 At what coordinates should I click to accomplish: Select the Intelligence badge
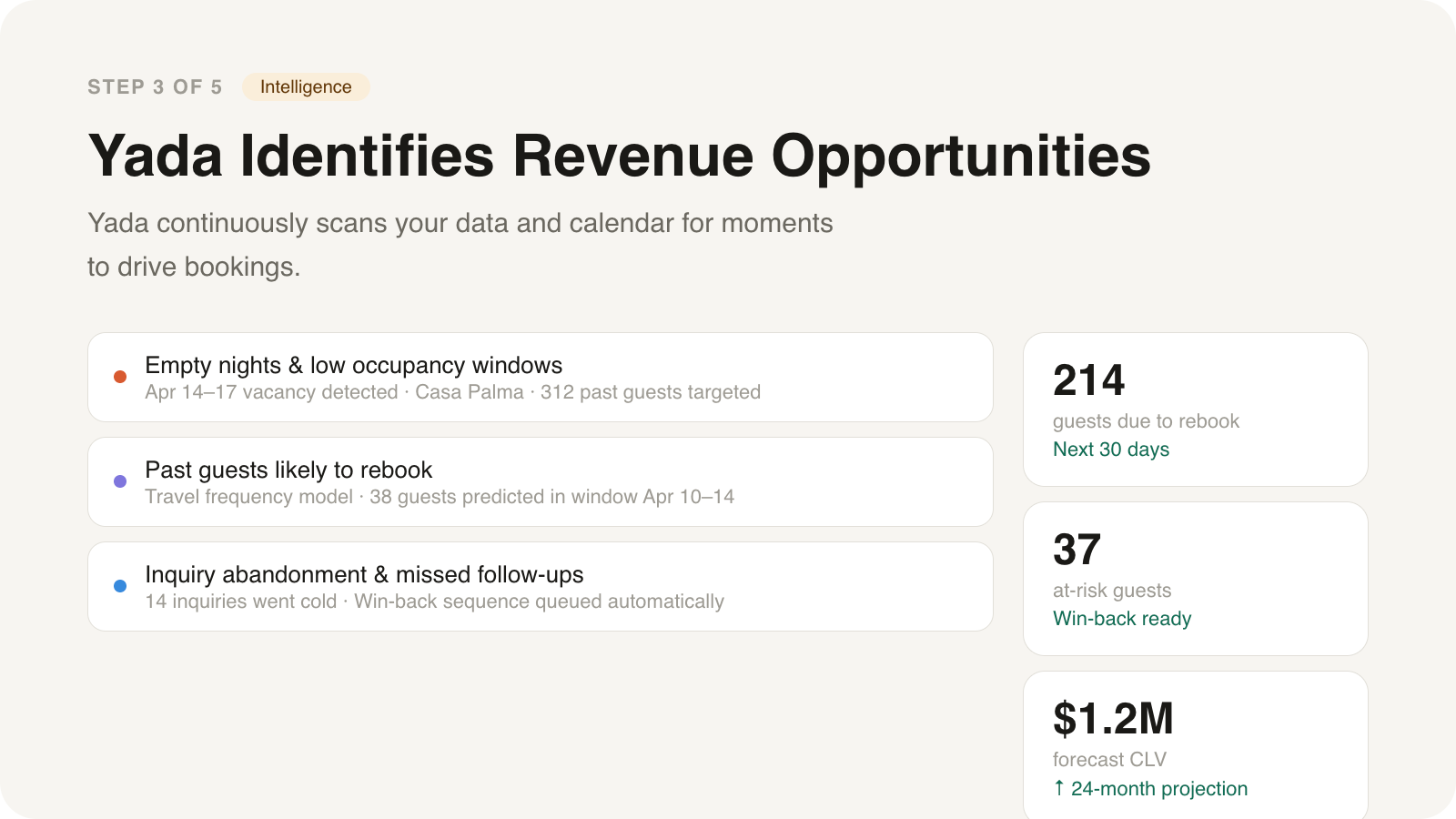(306, 86)
